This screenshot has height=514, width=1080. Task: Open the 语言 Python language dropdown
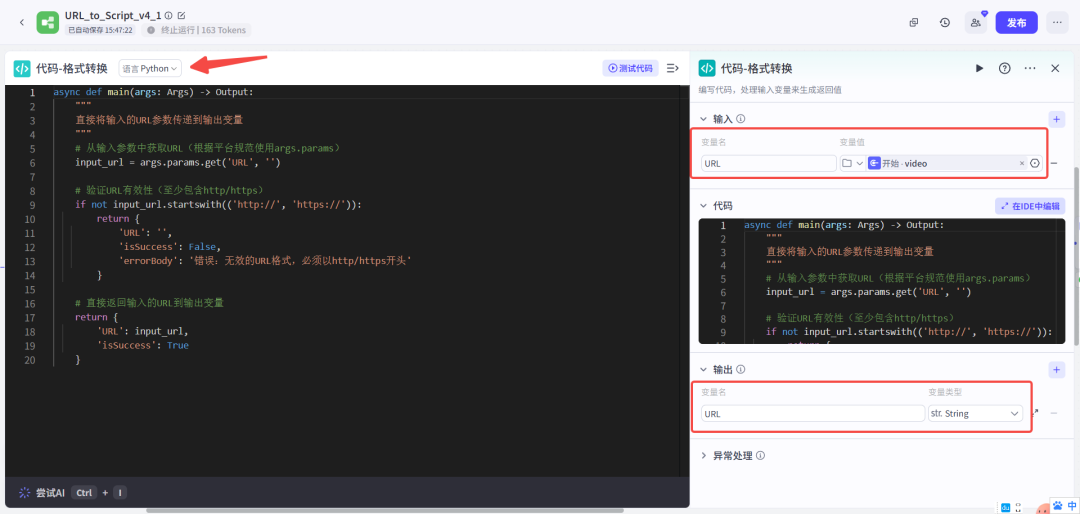click(x=150, y=68)
